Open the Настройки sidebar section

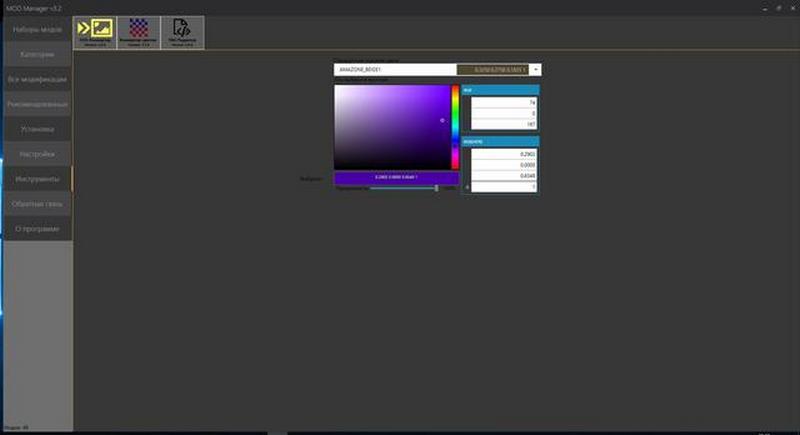click(37, 154)
